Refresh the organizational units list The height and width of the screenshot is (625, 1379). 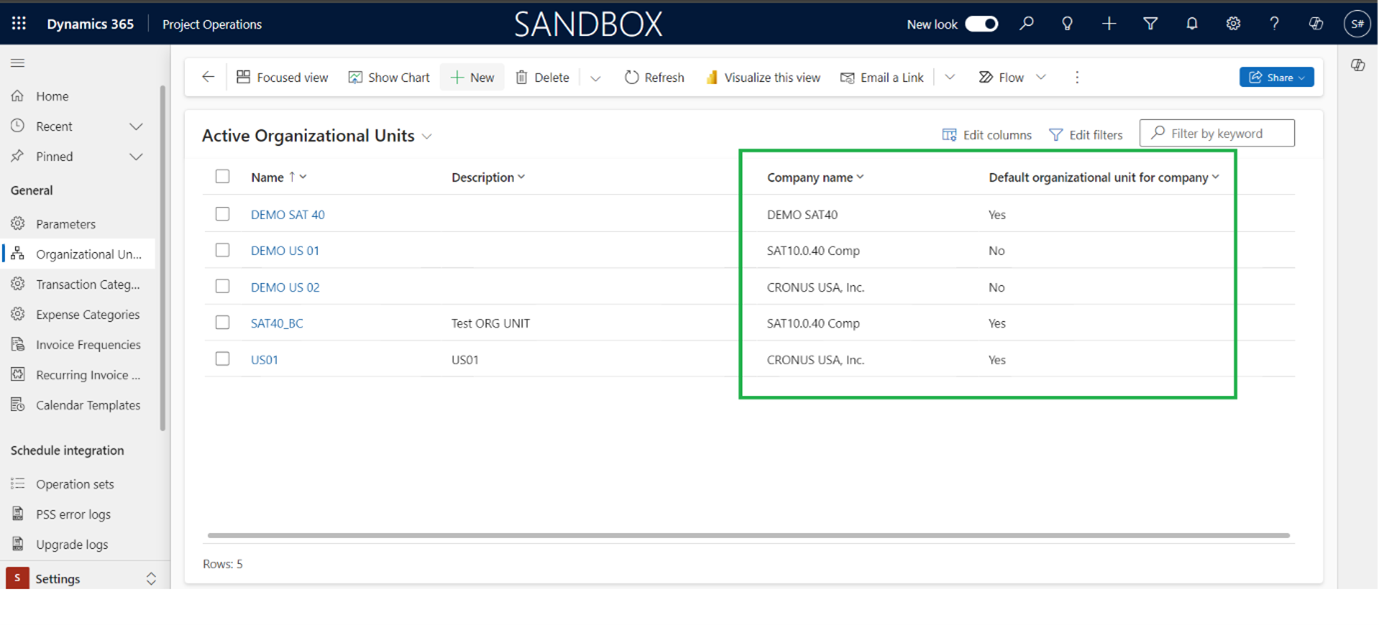(x=654, y=77)
